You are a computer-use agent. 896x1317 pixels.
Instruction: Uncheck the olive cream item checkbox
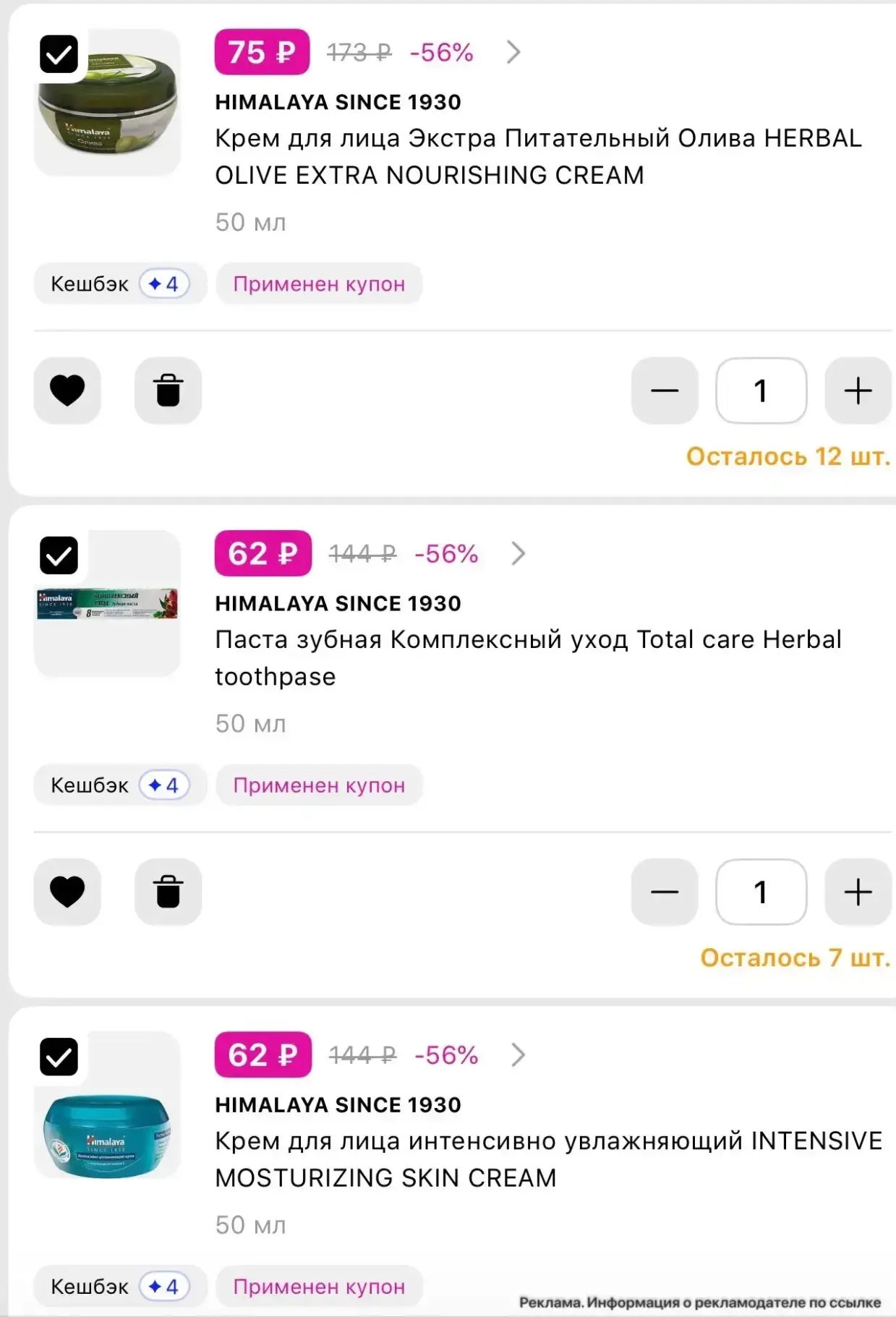[x=59, y=54]
